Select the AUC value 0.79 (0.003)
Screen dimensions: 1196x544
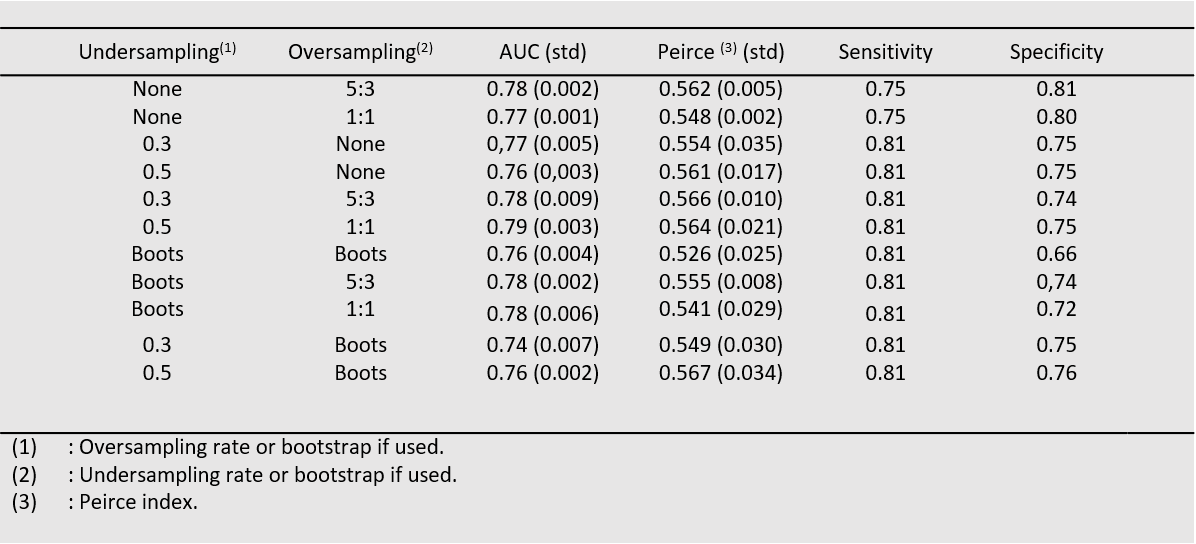(542, 227)
